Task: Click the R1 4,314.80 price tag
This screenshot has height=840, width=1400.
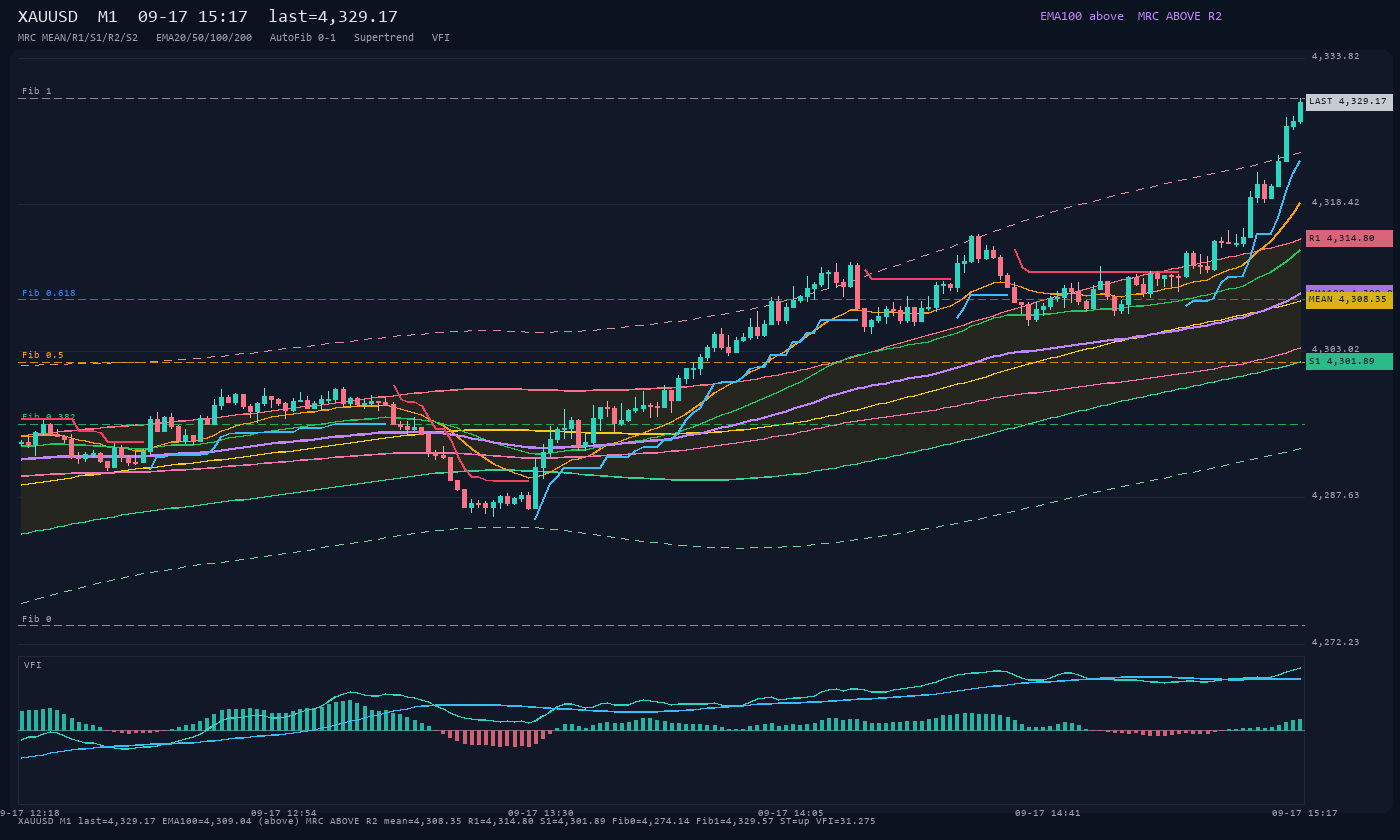Action: [x=1349, y=239]
